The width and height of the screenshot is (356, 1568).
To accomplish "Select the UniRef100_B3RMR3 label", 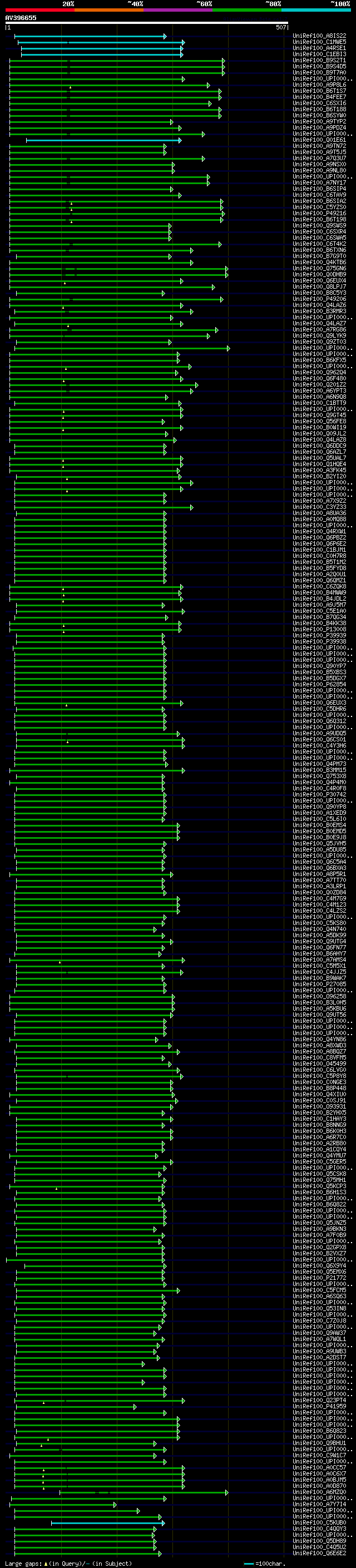I will pyautogui.click(x=319, y=311).
